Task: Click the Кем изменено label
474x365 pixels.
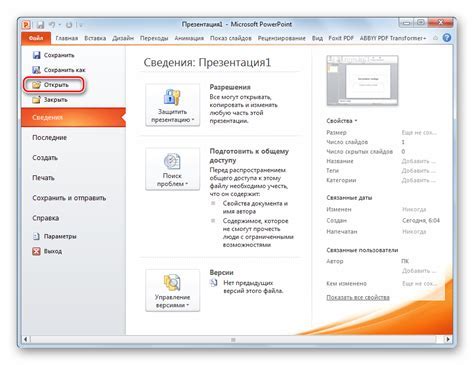Action: [x=346, y=284]
